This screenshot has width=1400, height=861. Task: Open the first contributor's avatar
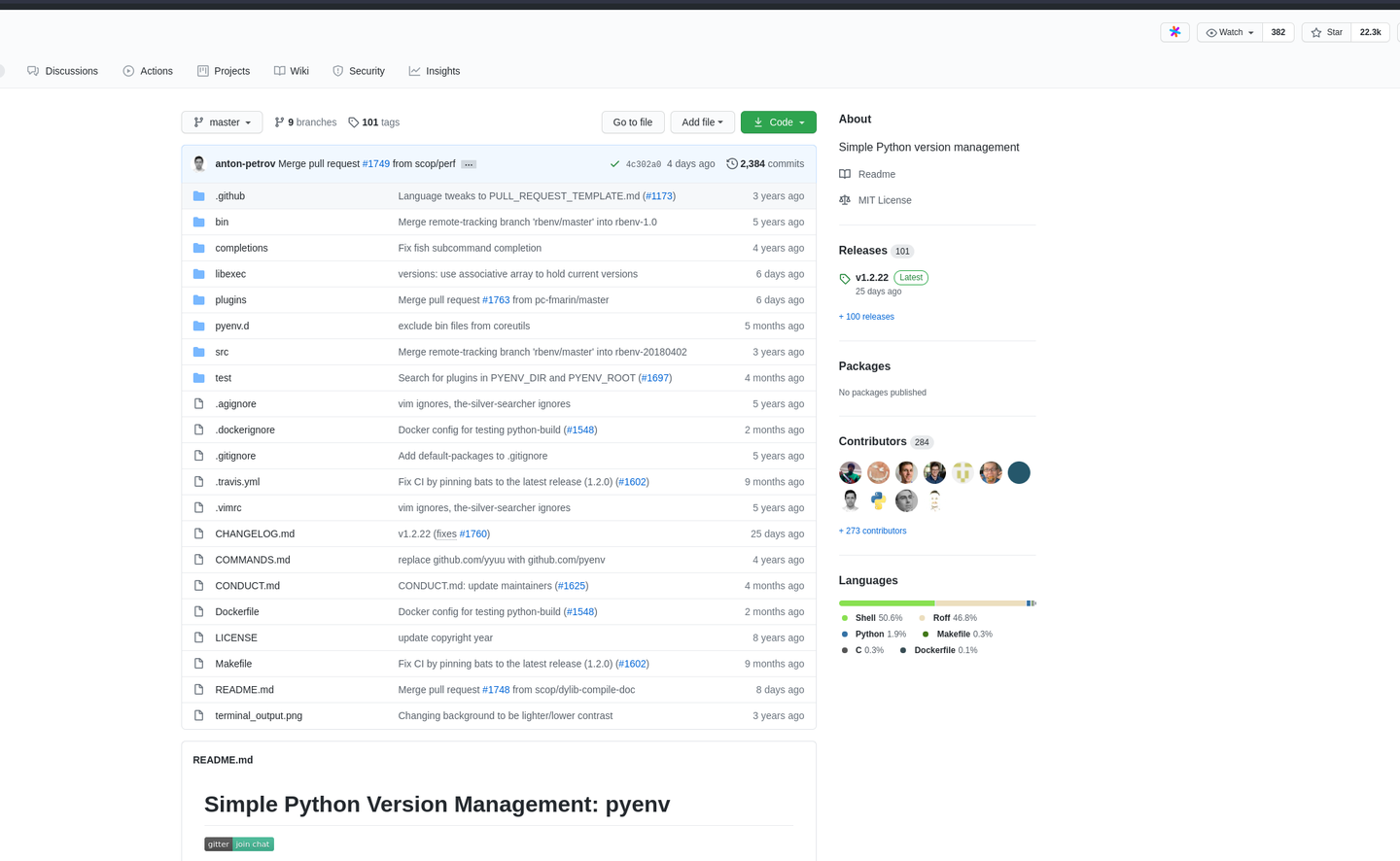click(850, 472)
